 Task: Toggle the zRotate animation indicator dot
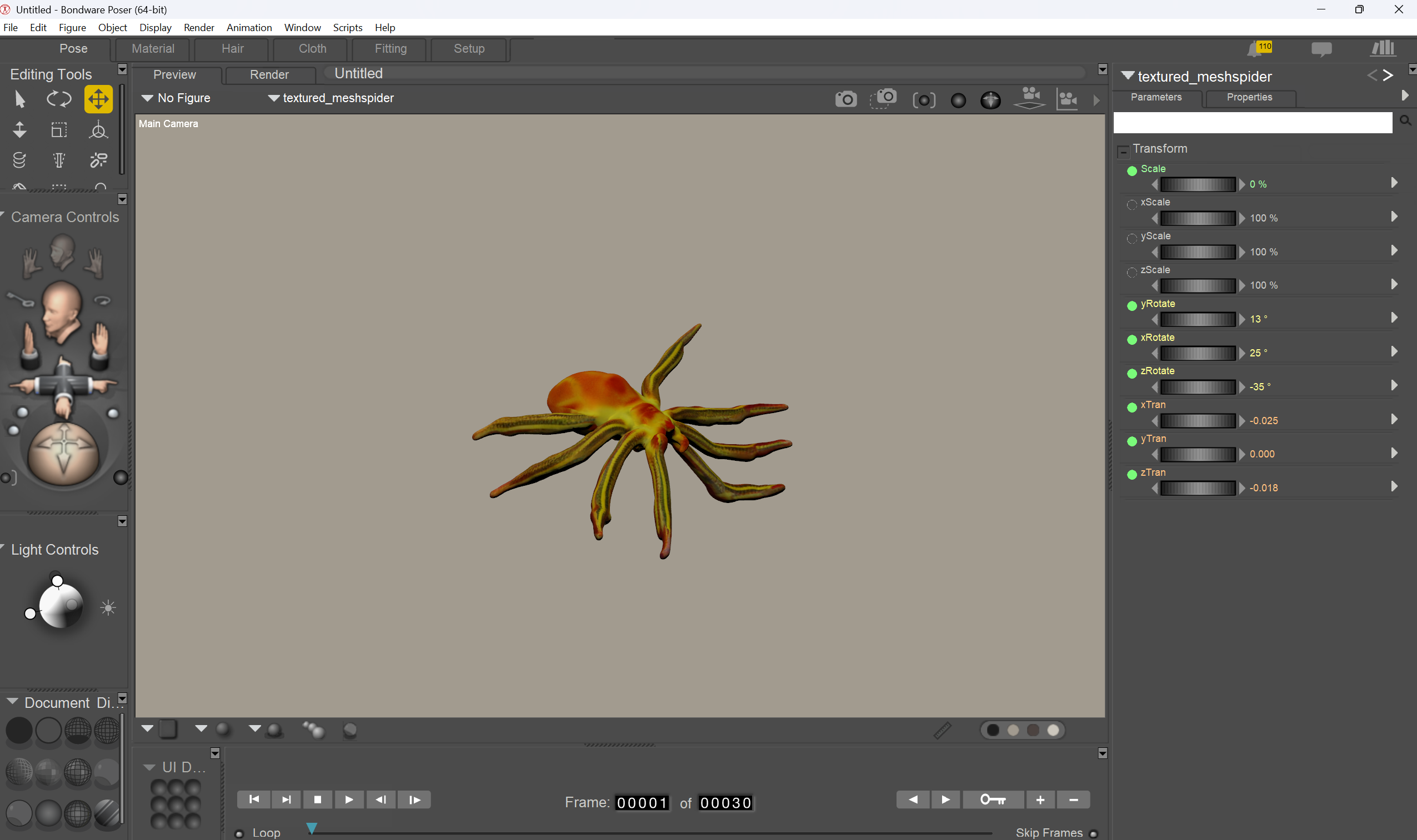(x=1131, y=373)
